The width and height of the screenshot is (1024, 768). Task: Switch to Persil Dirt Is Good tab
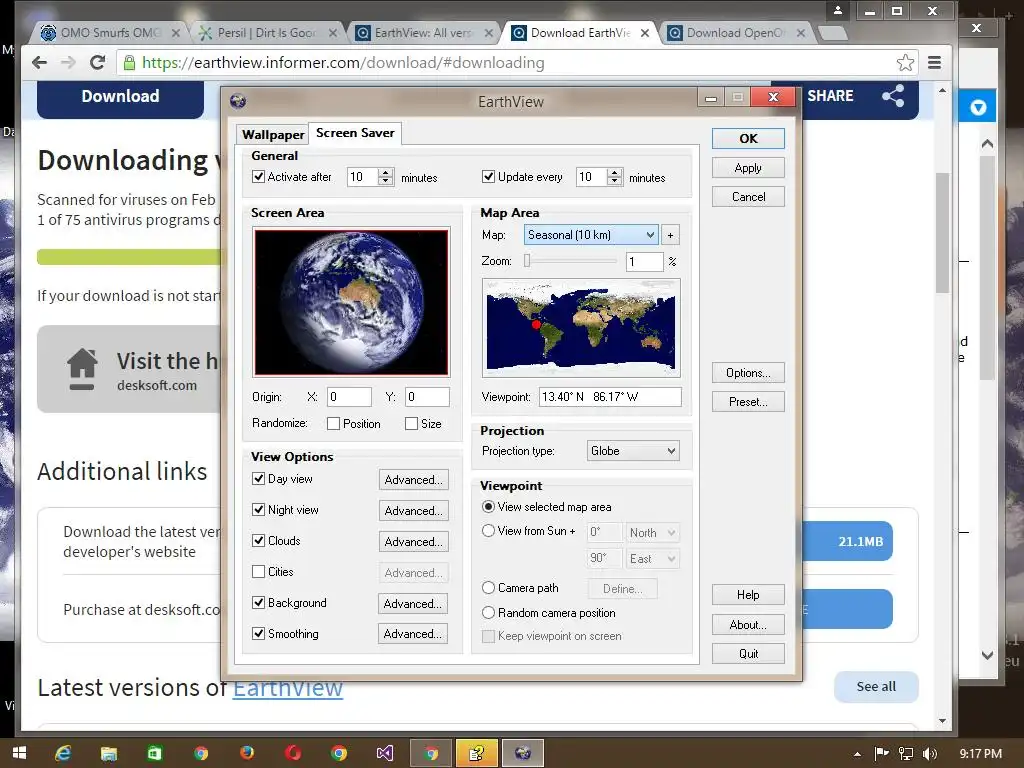point(266,33)
